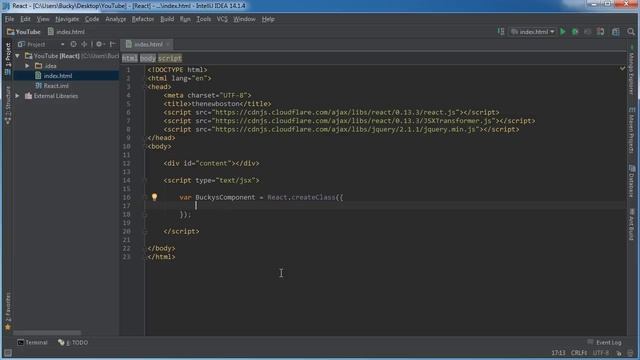Open the File menu
The width and height of the screenshot is (640, 360).
click(9, 19)
